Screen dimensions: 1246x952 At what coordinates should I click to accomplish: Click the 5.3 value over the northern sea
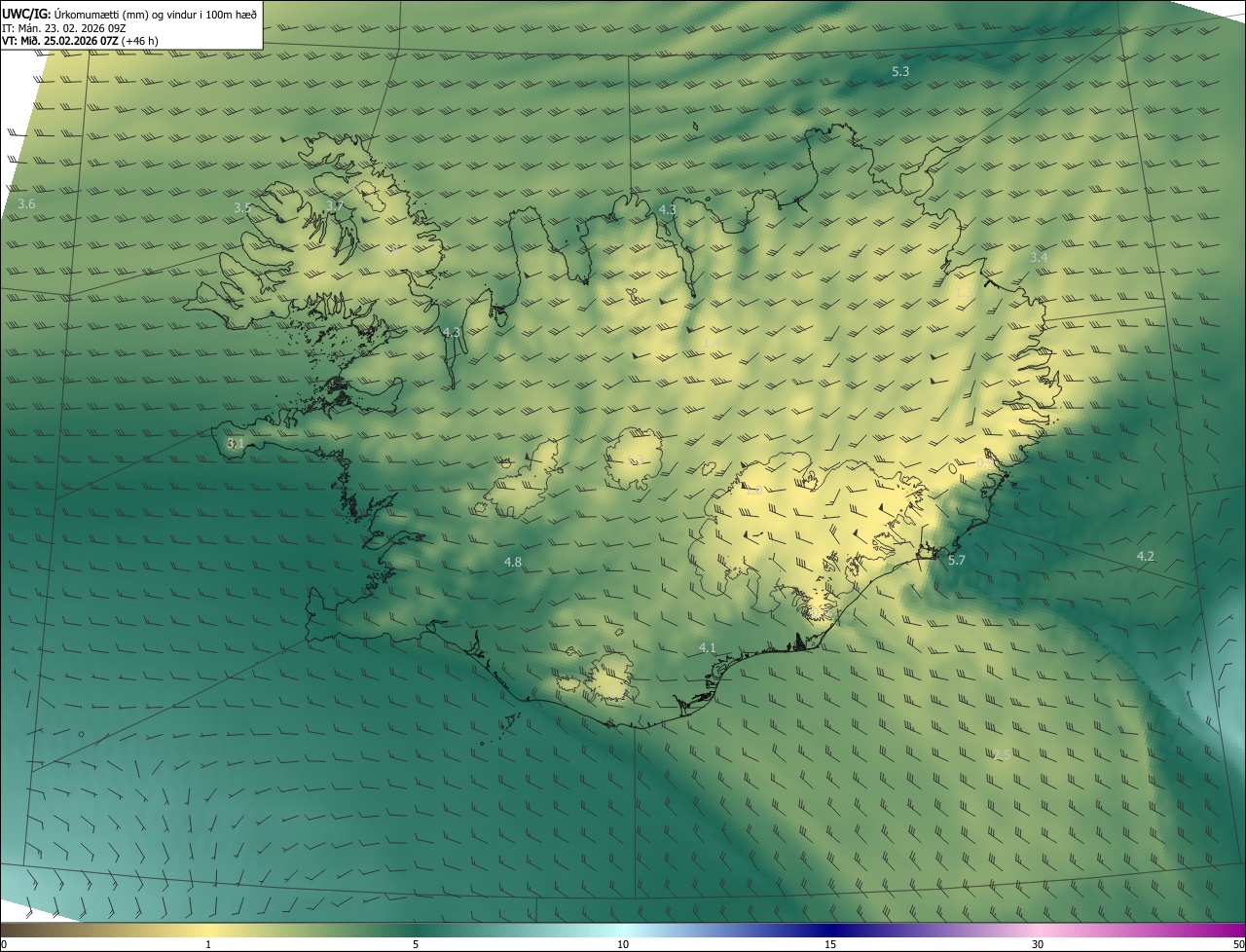pyautogui.click(x=900, y=72)
